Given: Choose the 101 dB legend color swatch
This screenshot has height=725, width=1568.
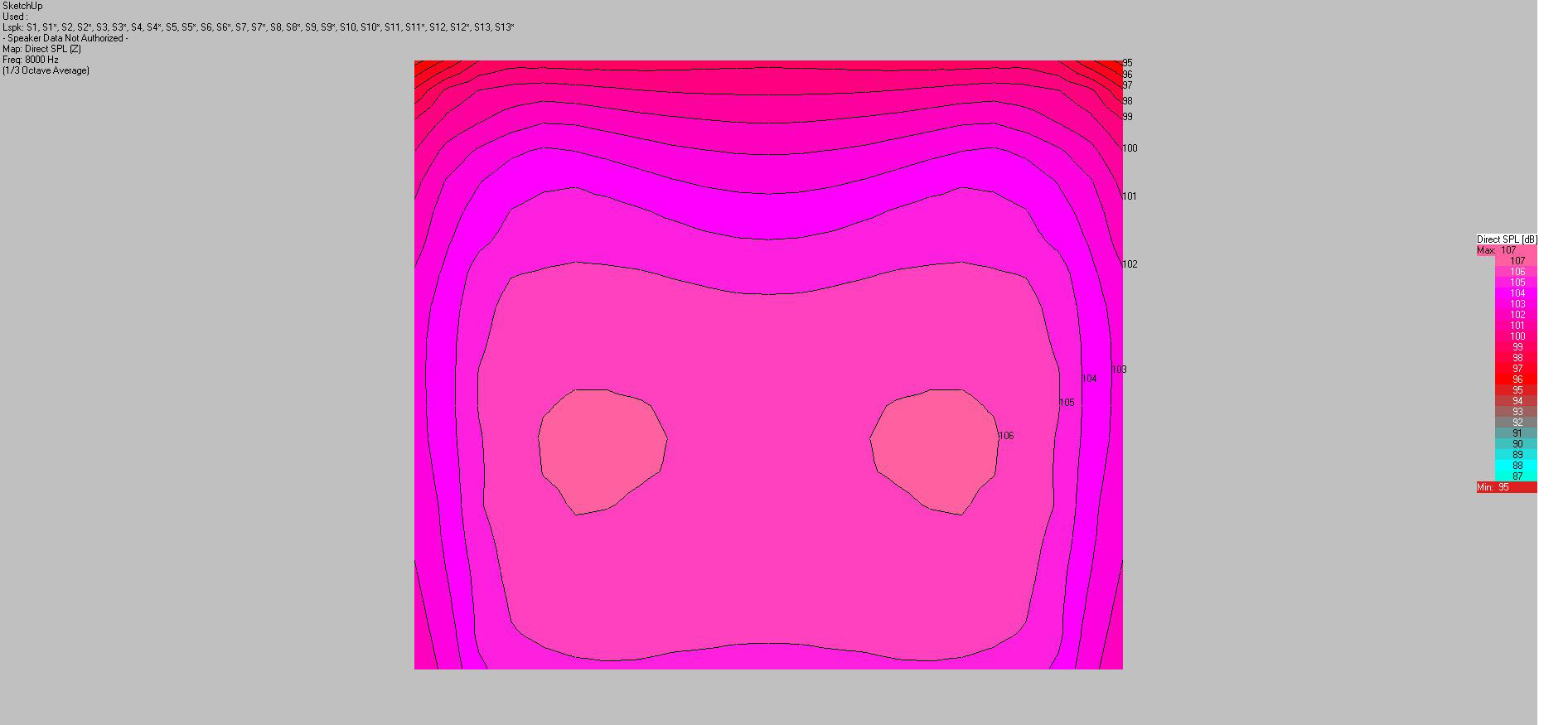Looking at the screenshot, I should click(x=1517, y=325).
